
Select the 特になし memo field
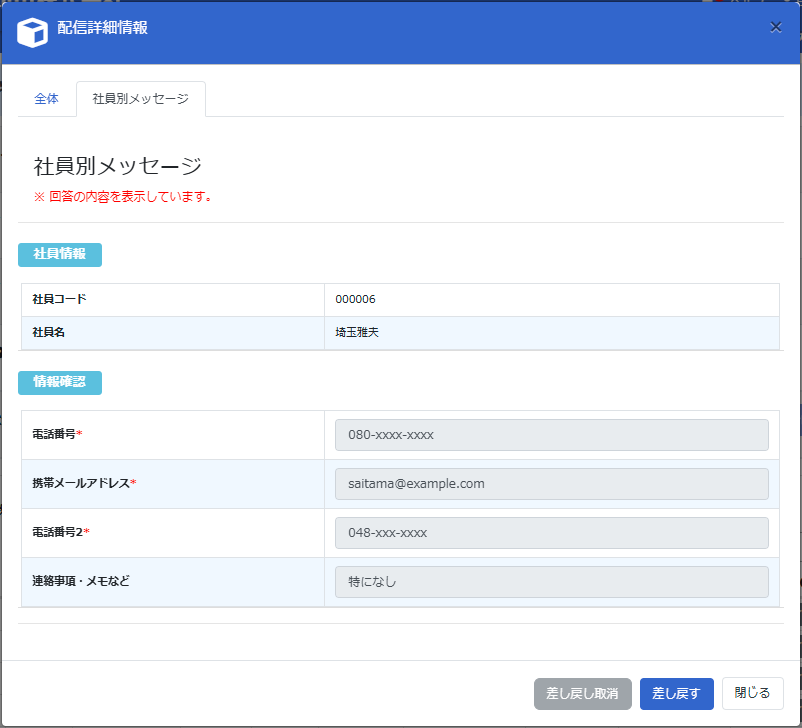pos(551,582)
